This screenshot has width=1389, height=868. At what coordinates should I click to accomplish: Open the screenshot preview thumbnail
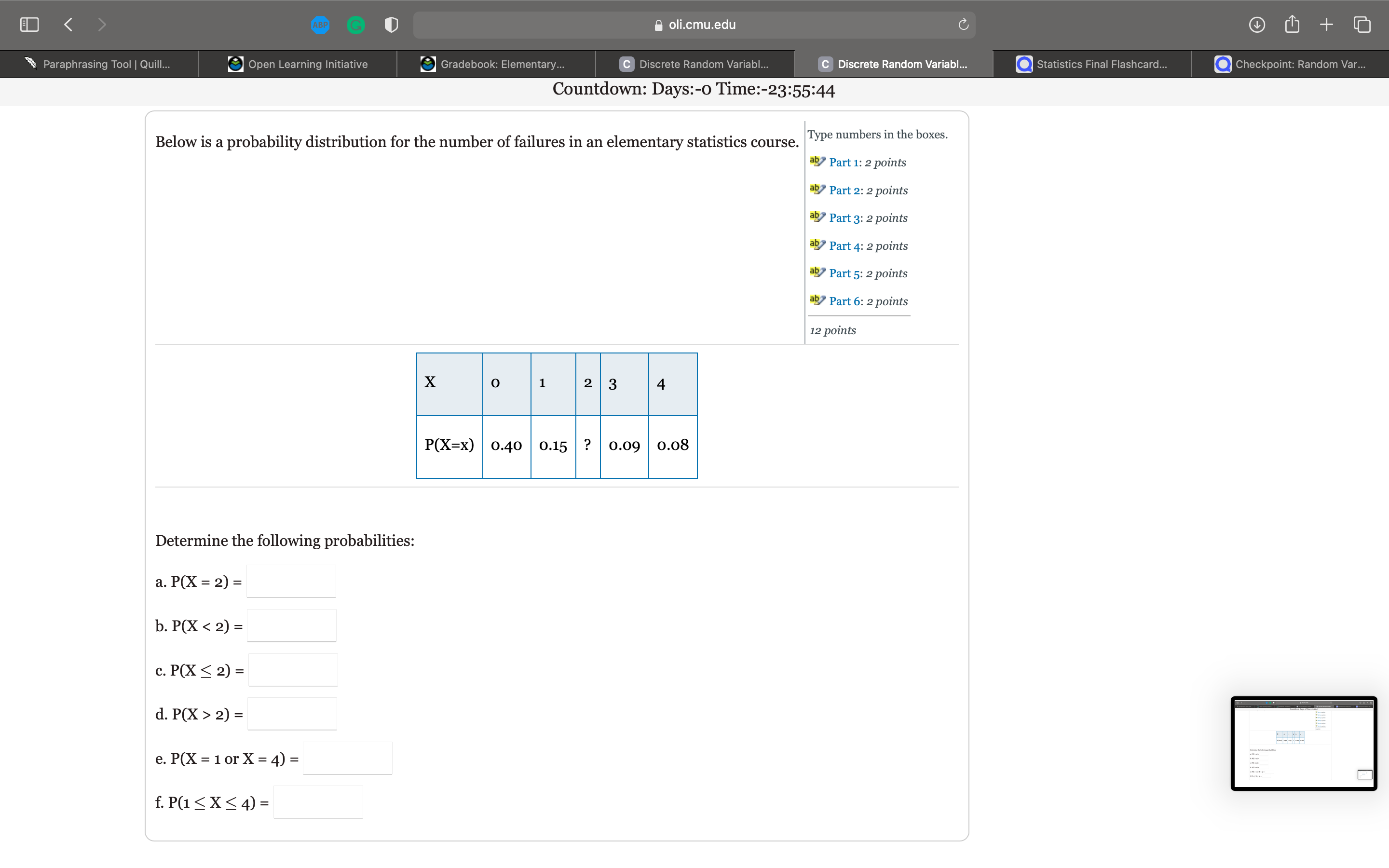[x=1304, y=744]
